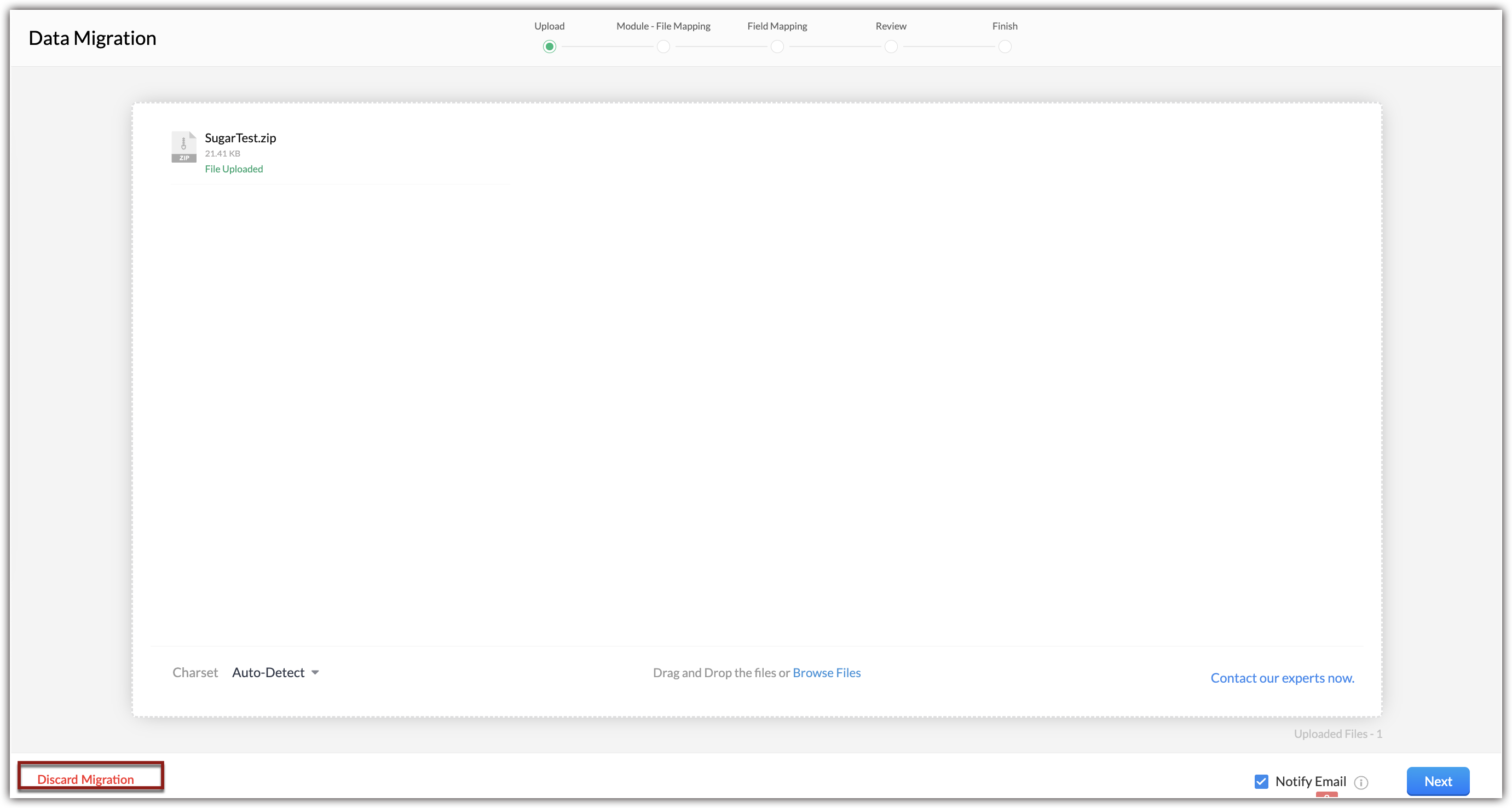The height and width of the screenshot is (808, 1512).
Task: Click the arrow next to Auto-Detect
Action: pyautogui.click(x=315, y=672)
